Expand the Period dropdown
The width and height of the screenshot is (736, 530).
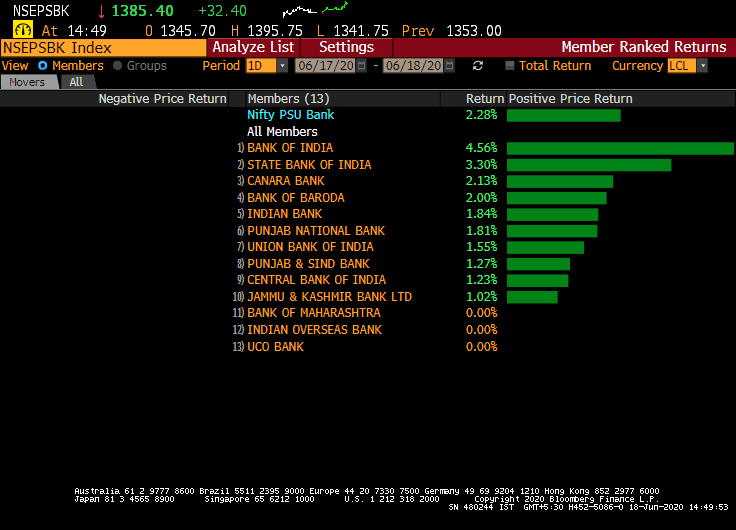pyautogui.click(x=282, y=66)
